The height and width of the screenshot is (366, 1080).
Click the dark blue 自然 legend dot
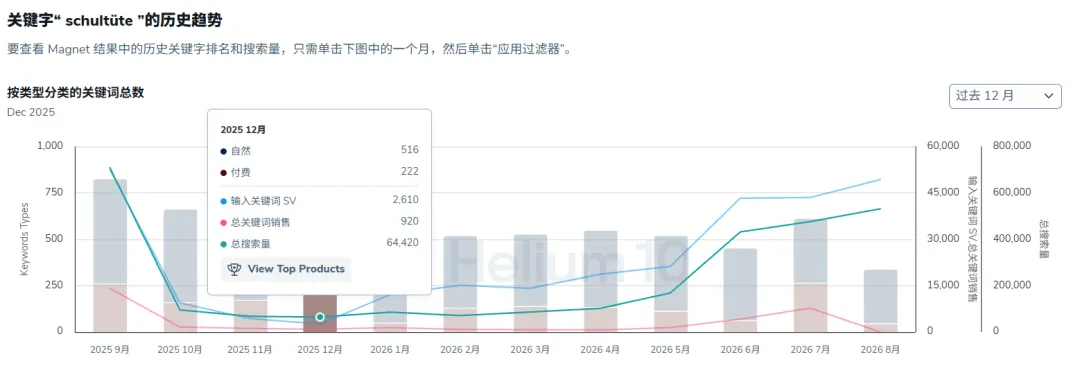pos(224,151)
